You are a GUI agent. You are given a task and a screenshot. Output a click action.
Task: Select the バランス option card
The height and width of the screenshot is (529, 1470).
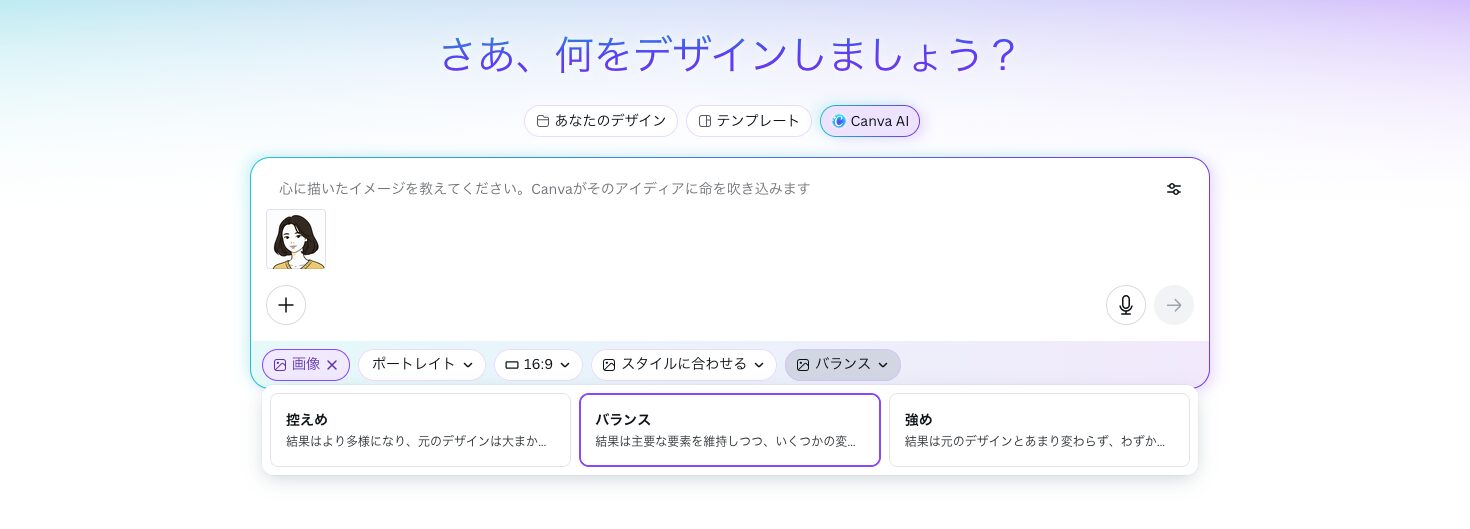coord(730,430)
